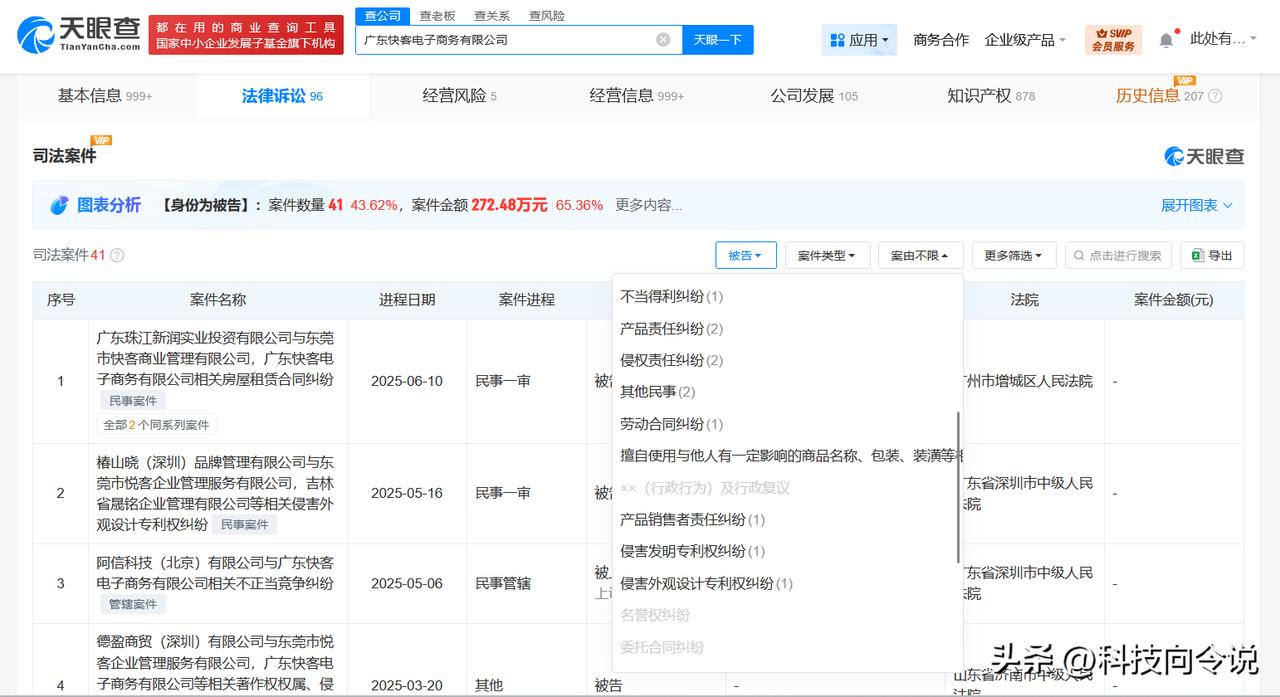
Task: Click the 法院 column header
Action: tap(1025, 300)
